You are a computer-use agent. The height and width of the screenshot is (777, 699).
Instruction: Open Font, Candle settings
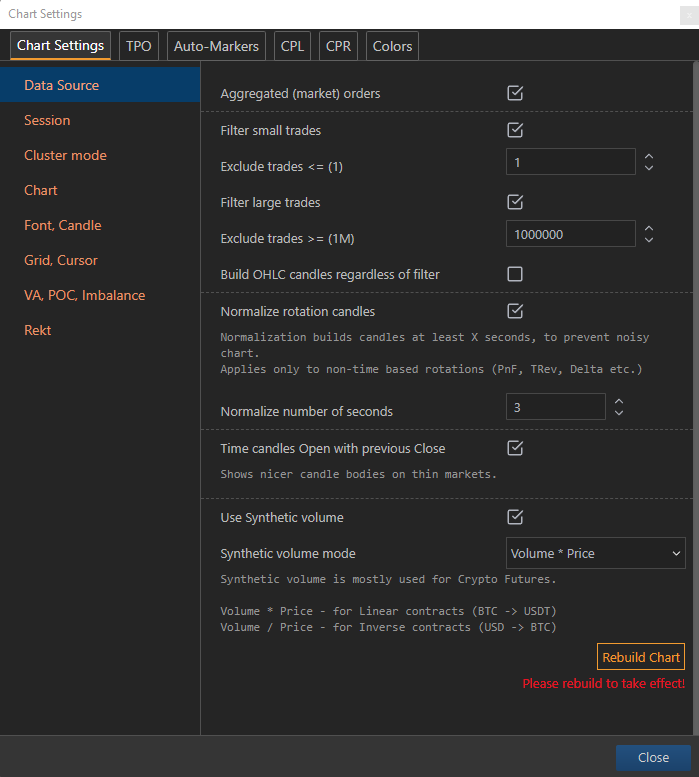100,225
